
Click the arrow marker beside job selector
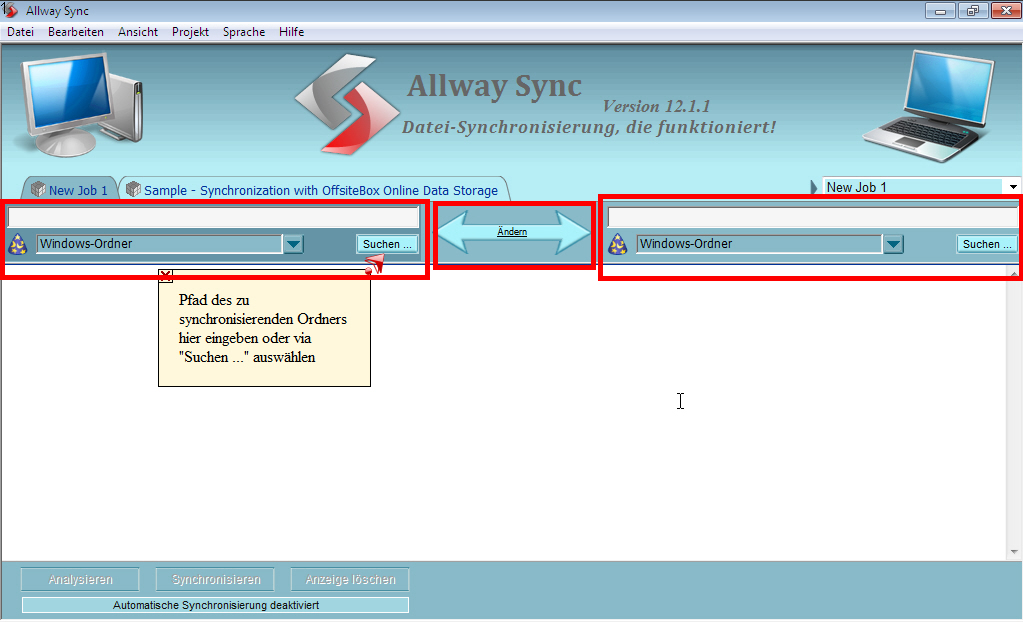(814, 187)
